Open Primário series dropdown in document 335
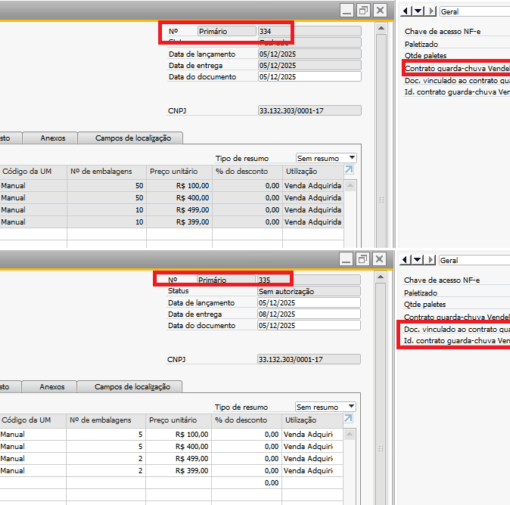Screen dimensions: 510x505 point(226,280)
